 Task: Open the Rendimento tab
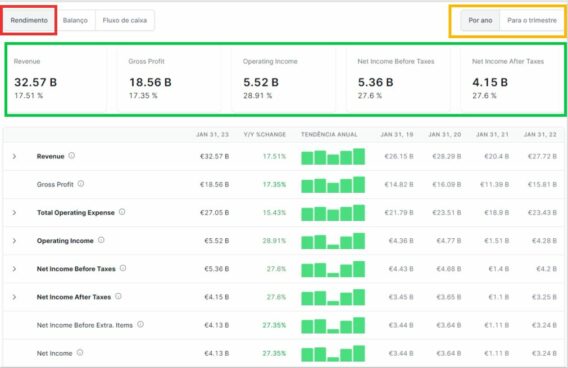pyautogui.click(x=29, y=20)
